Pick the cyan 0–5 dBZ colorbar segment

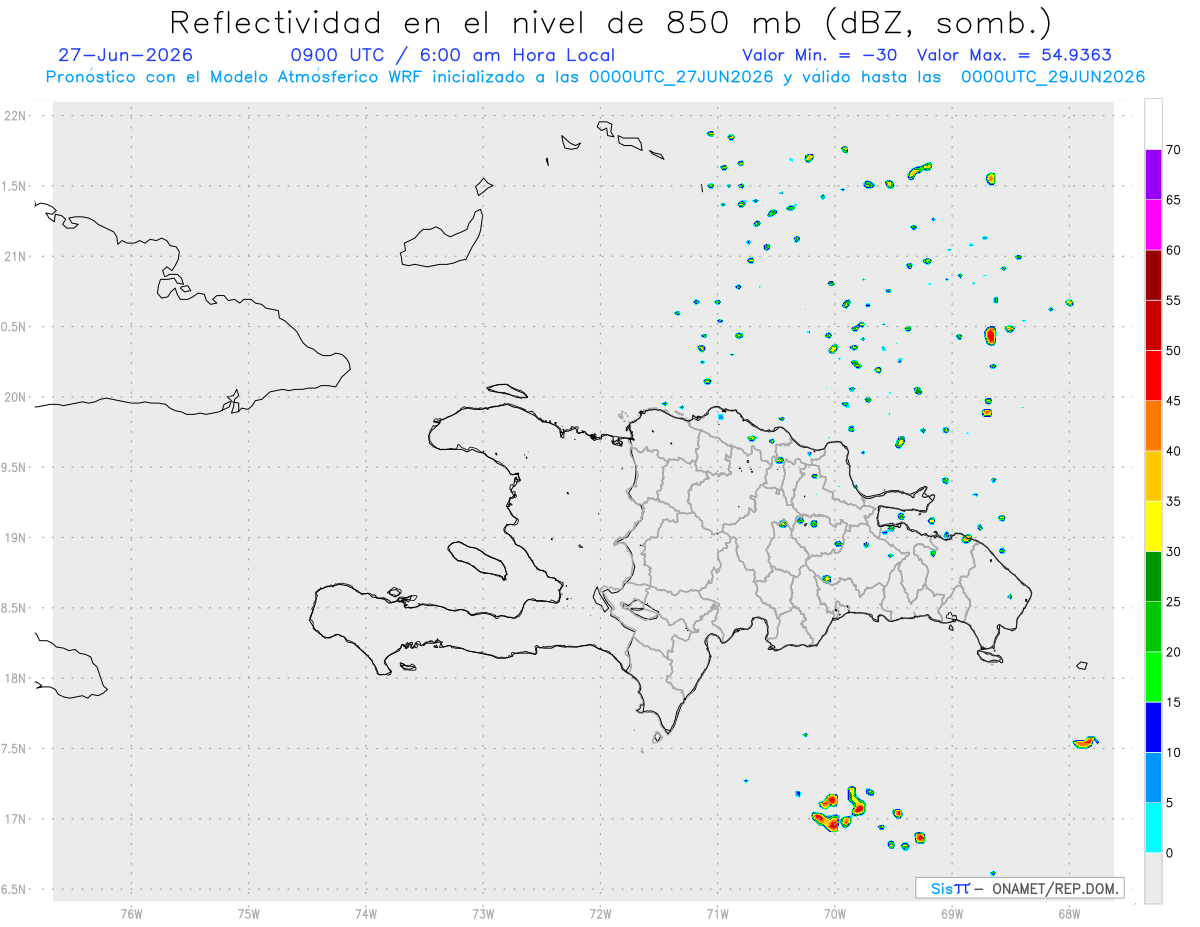1153,828
